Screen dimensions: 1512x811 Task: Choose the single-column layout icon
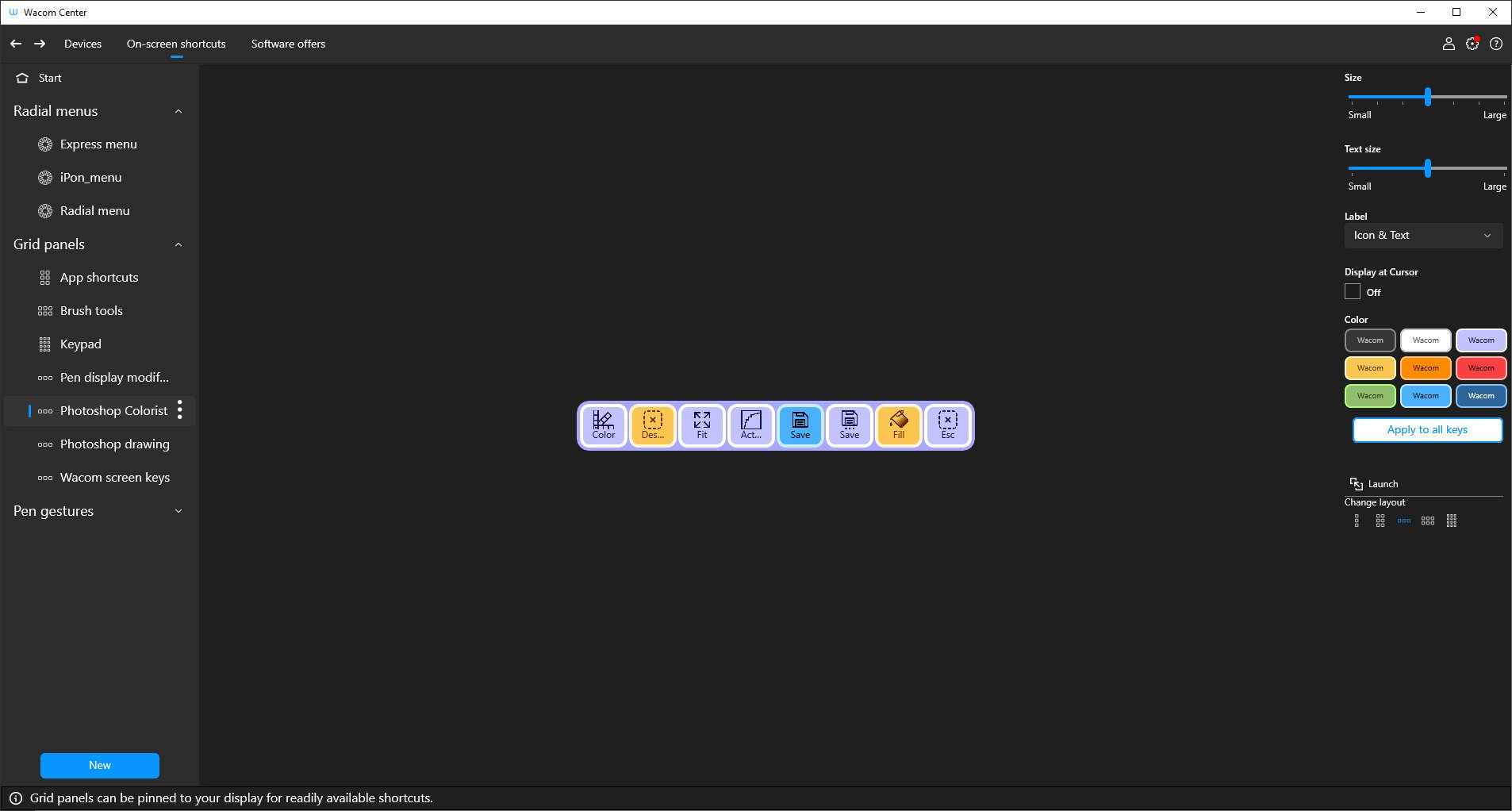[x=1357, y=521]
